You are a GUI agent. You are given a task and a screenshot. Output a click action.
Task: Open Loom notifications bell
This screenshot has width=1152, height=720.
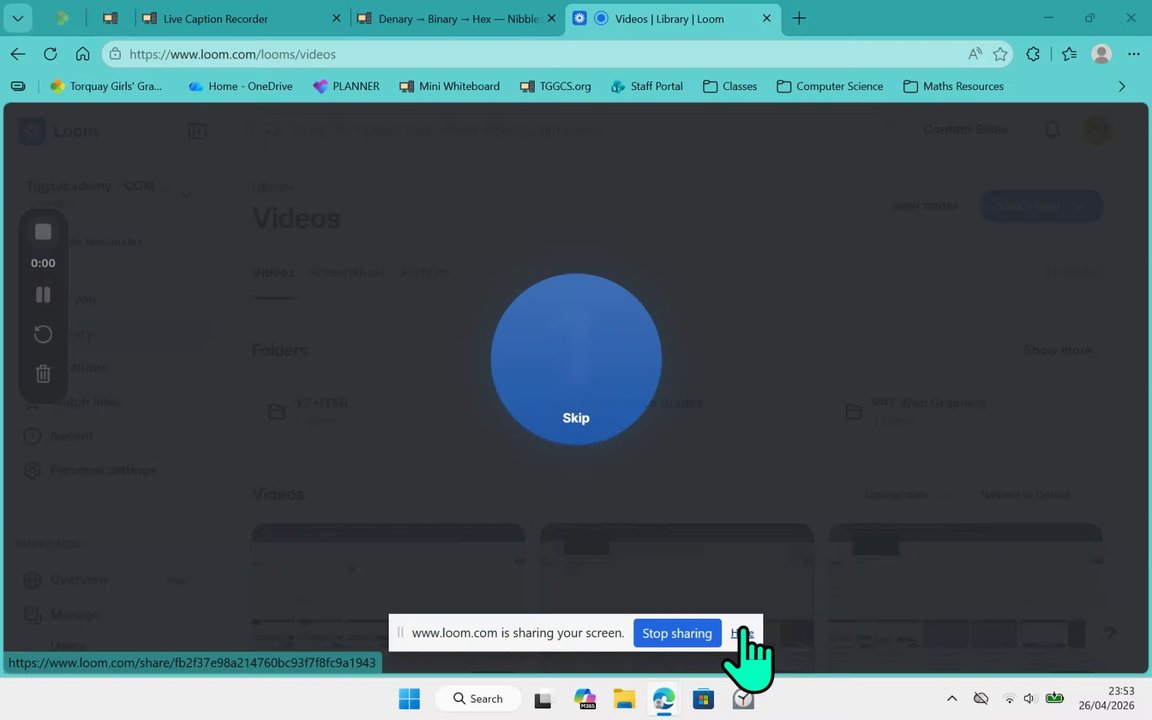tap(1052, 130)
